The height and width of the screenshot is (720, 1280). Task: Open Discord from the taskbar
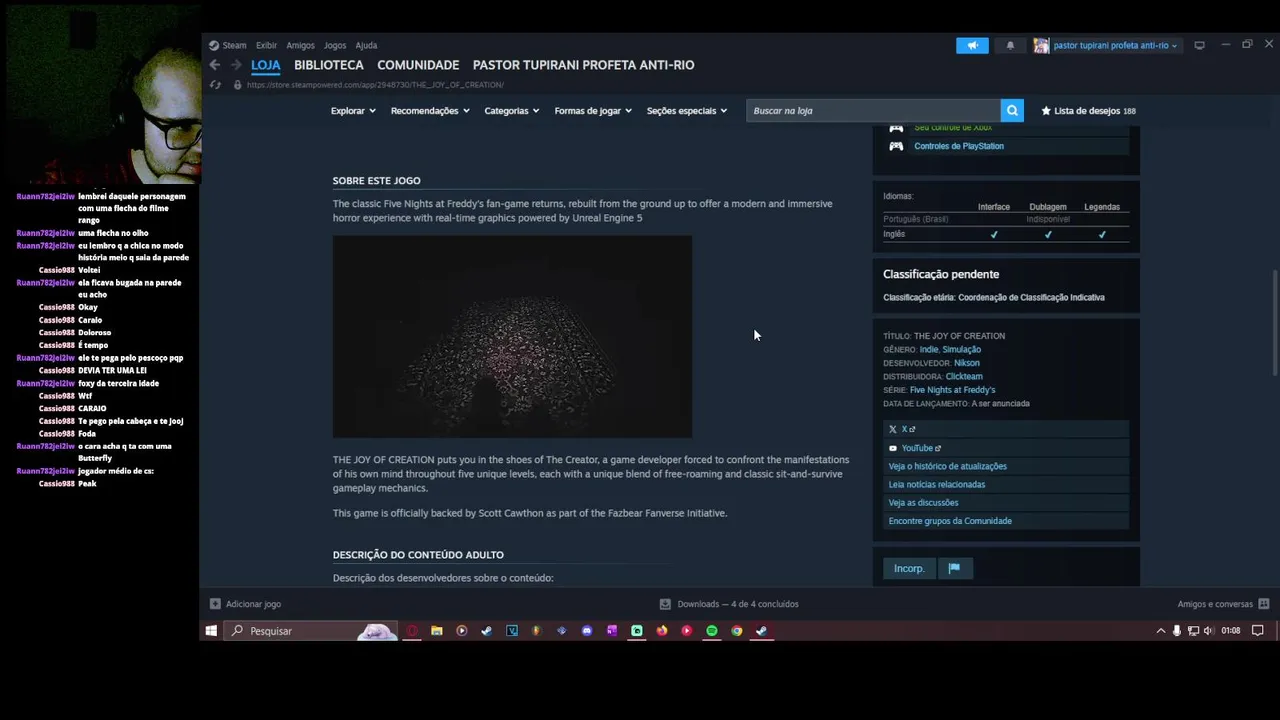(587, 631)
